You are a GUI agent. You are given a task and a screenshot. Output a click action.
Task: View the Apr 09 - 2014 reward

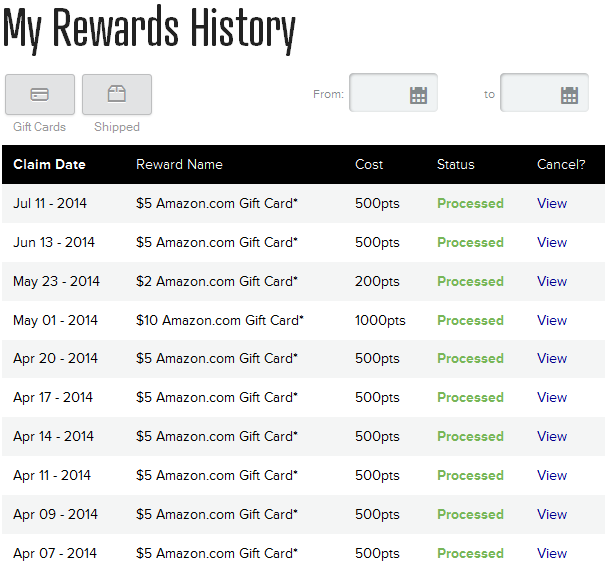552,514
